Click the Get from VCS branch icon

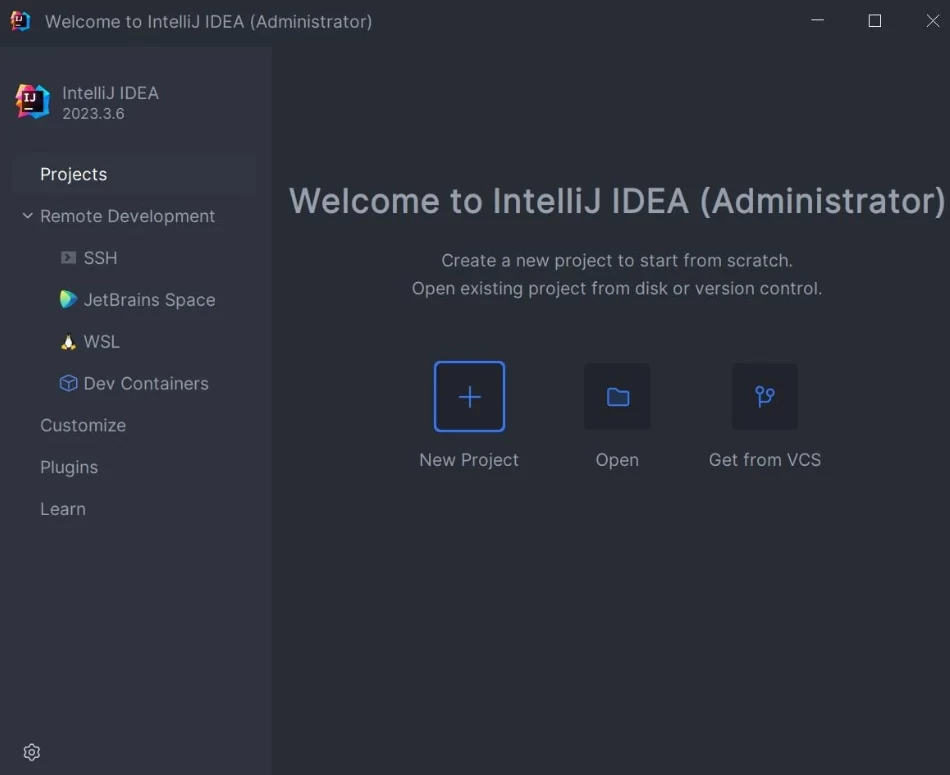click(x=765, y=397)
